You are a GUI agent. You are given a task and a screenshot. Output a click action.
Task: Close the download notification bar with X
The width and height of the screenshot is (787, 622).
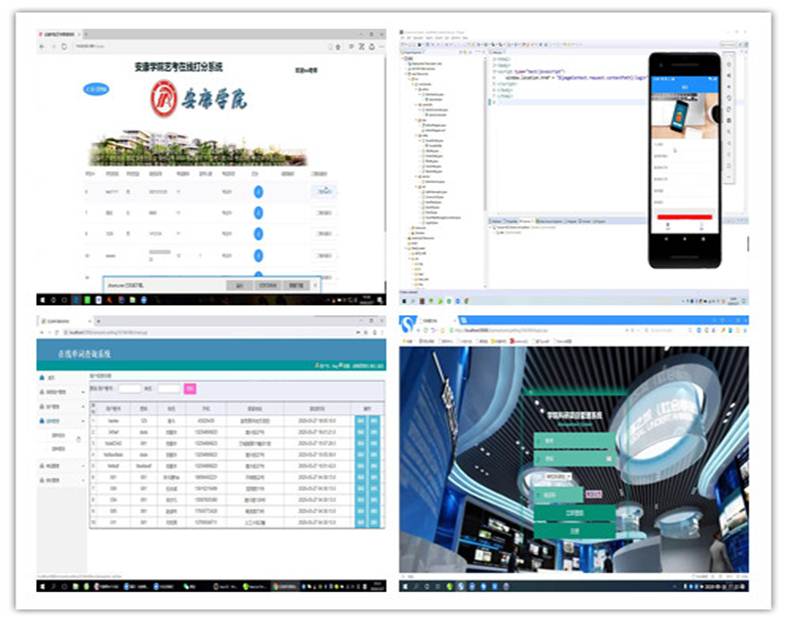(313, 285)
